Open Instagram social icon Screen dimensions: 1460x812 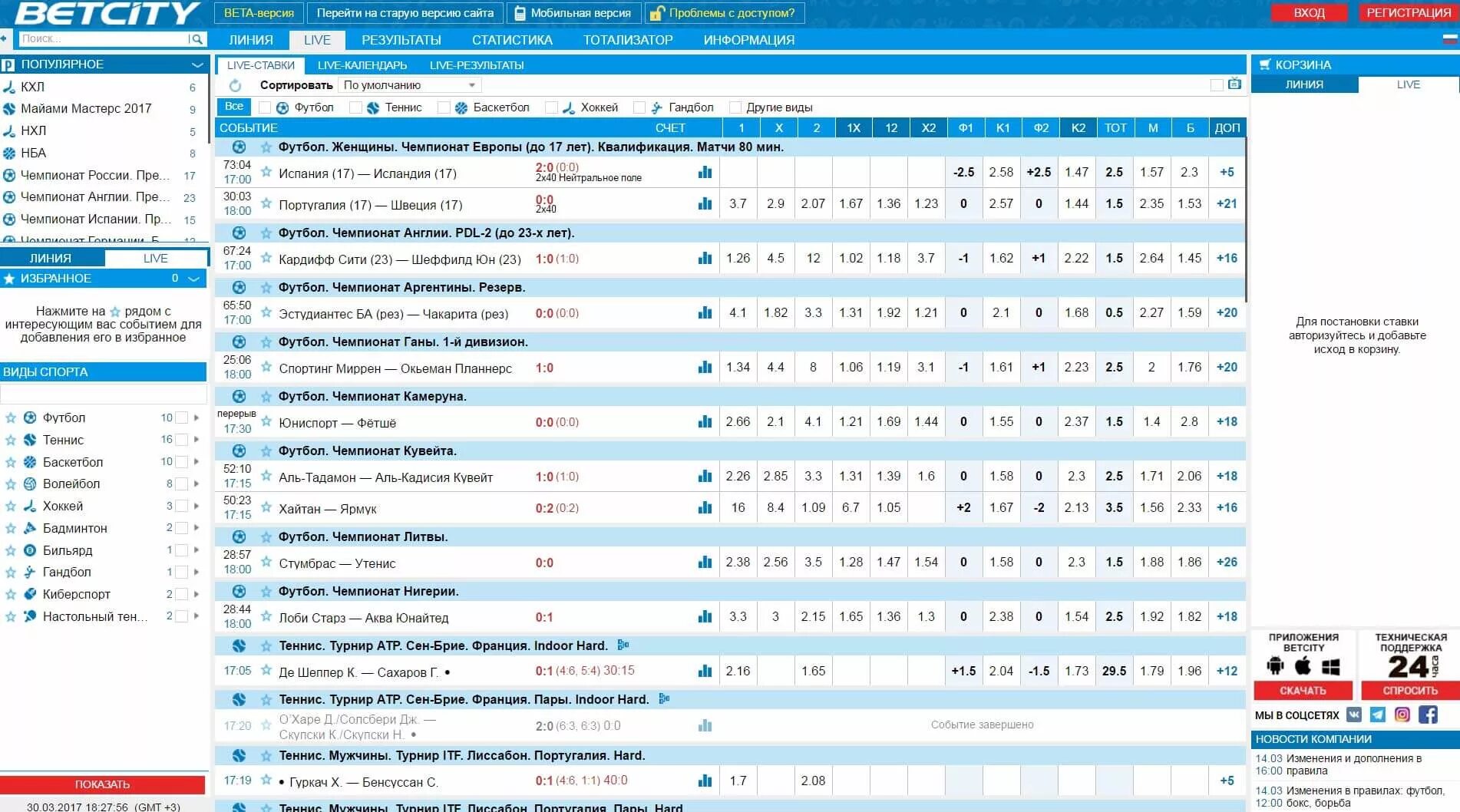pos(1402,715)
